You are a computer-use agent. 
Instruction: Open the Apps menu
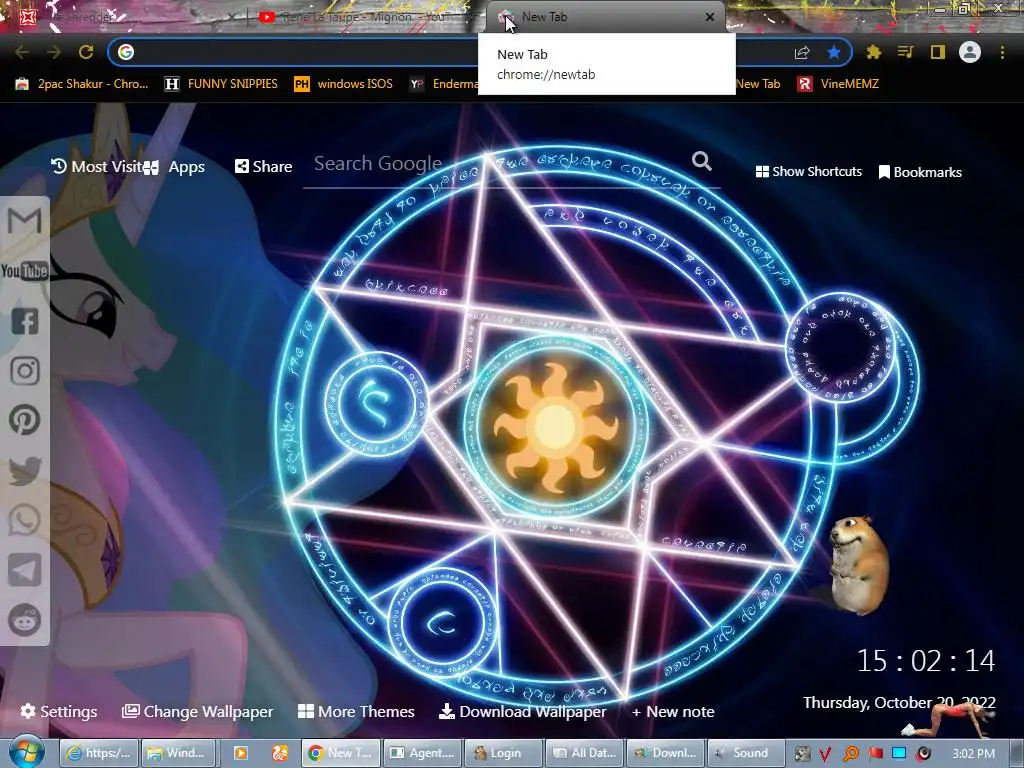tap(175, 167)
